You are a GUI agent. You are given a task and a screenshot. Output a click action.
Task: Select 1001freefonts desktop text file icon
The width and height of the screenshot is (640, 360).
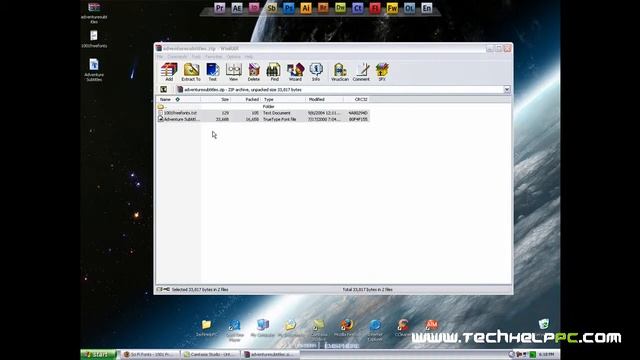(94, 39)
